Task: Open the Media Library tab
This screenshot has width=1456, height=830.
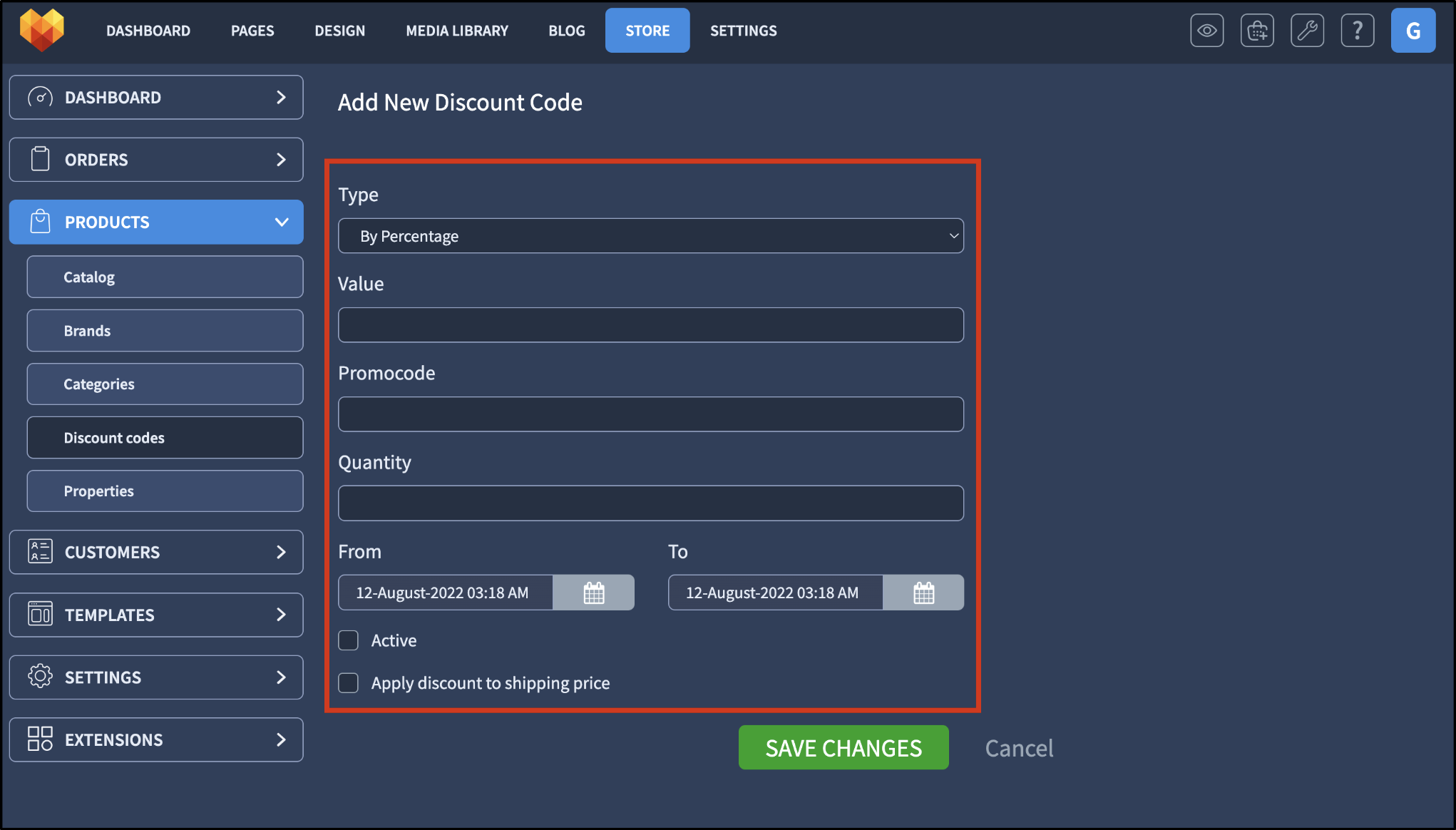Action: coord(457,31)
